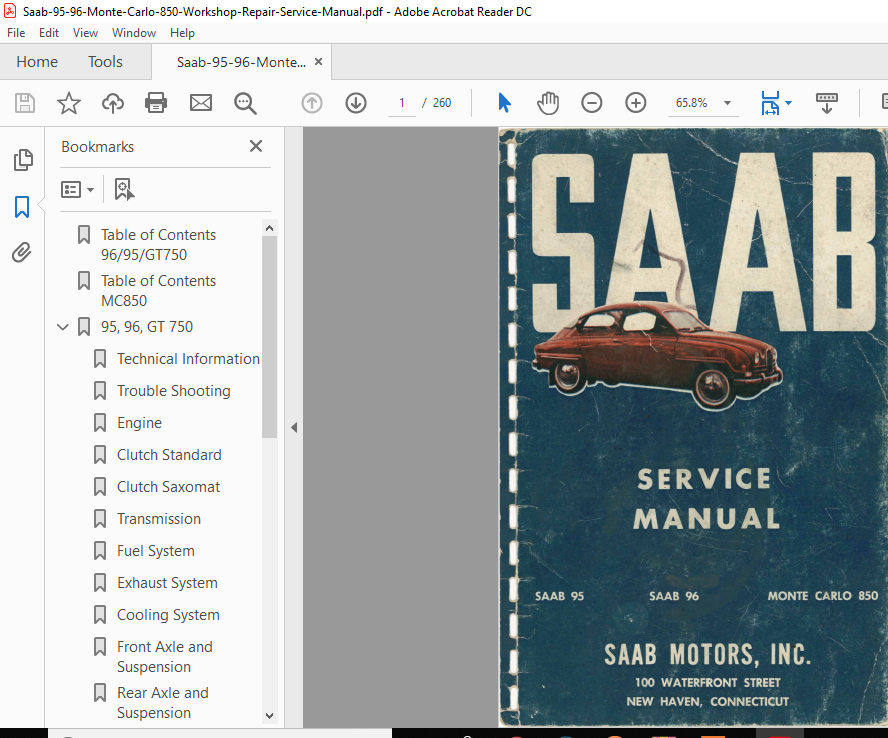The image size is (888, 738).
Task: Jump to Exhaust System bookmark
Action: (167, 583)
